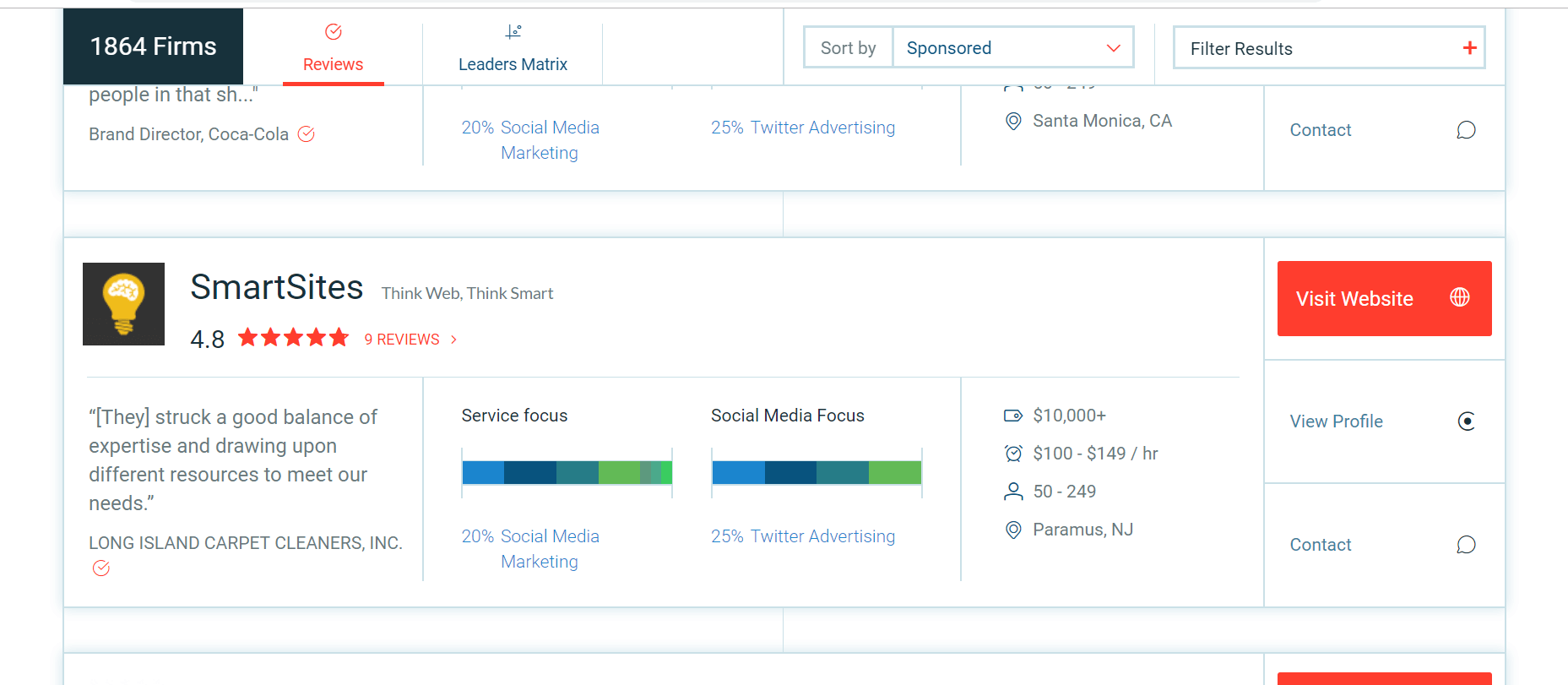Click 25% Twitter Advertising in Santa Monica card
The height and width of the screenshot is (685, 1568).
pyautogui.click(x=803, y=128)
